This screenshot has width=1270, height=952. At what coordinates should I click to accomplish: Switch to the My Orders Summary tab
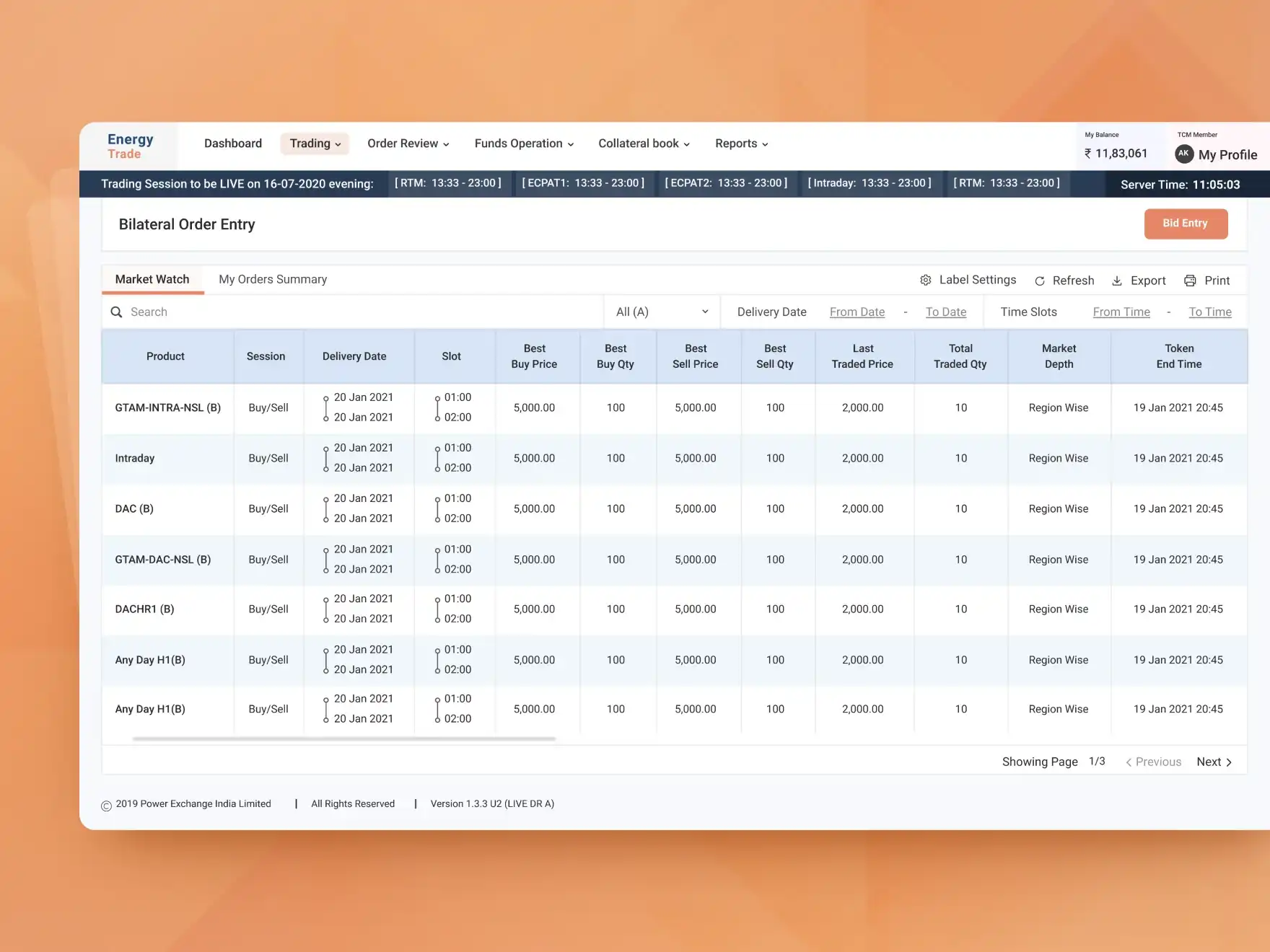click(273, 279)
